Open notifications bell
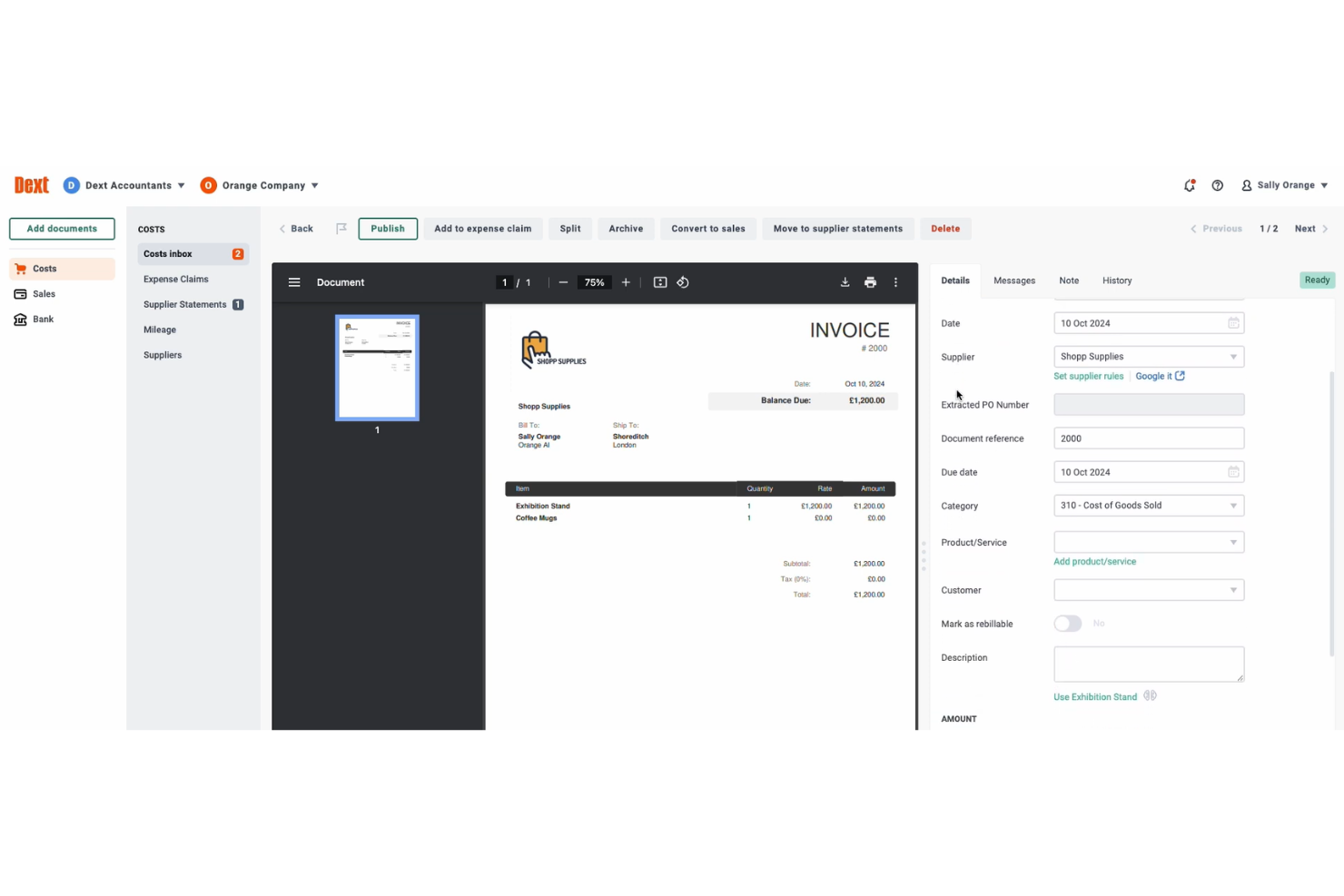1344x896 pixels. click(x=1190, y=185)
